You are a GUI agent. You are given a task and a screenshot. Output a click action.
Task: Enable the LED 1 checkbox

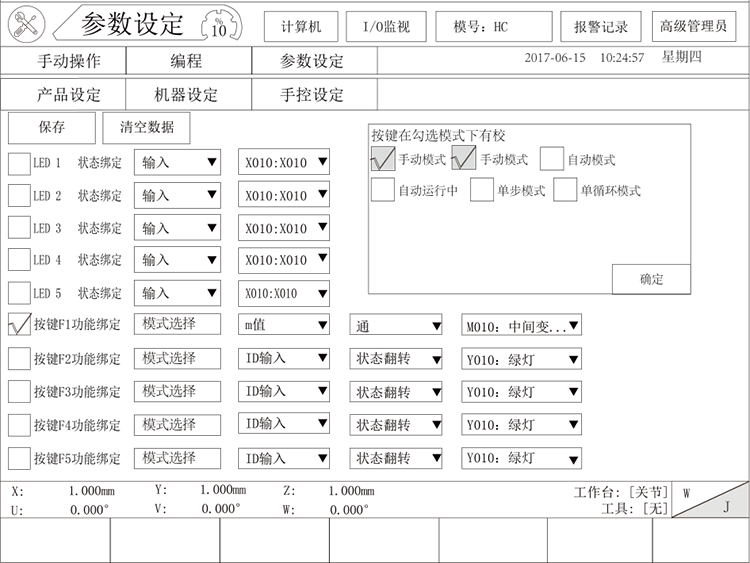click(x=20, y=163)
